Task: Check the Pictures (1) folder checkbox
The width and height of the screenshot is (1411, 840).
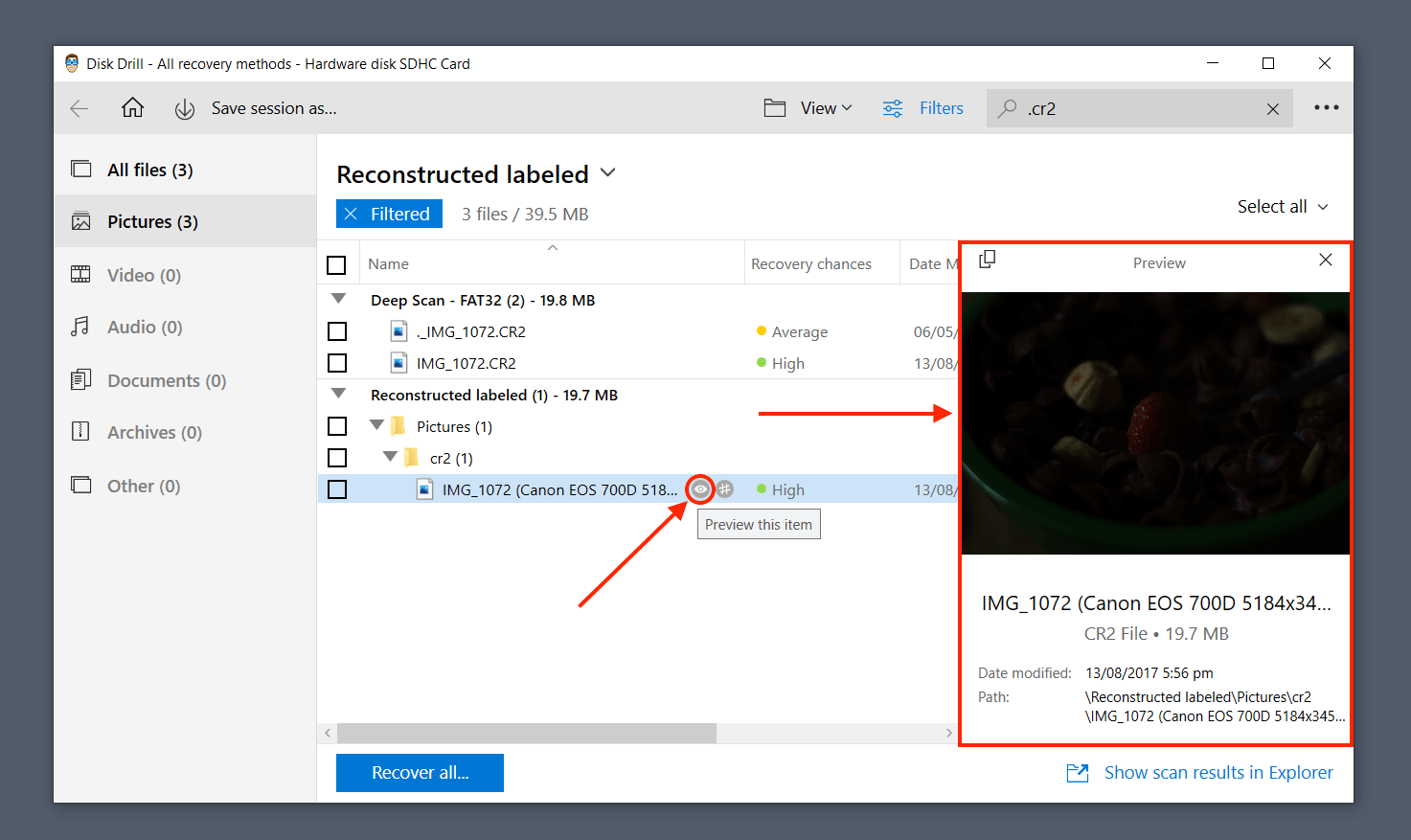Action: click(x=337, y=426)
